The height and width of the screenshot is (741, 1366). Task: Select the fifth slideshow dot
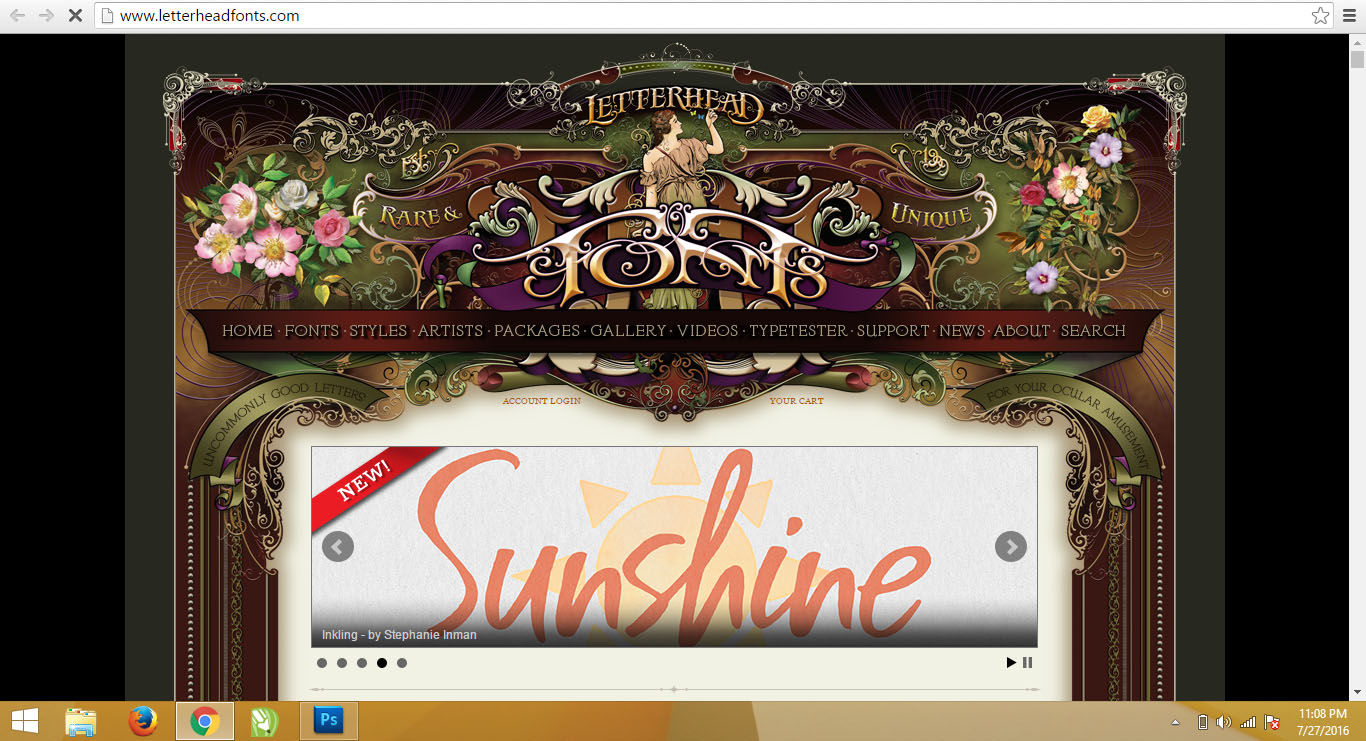pyautogui.click(x=402, y=663)
